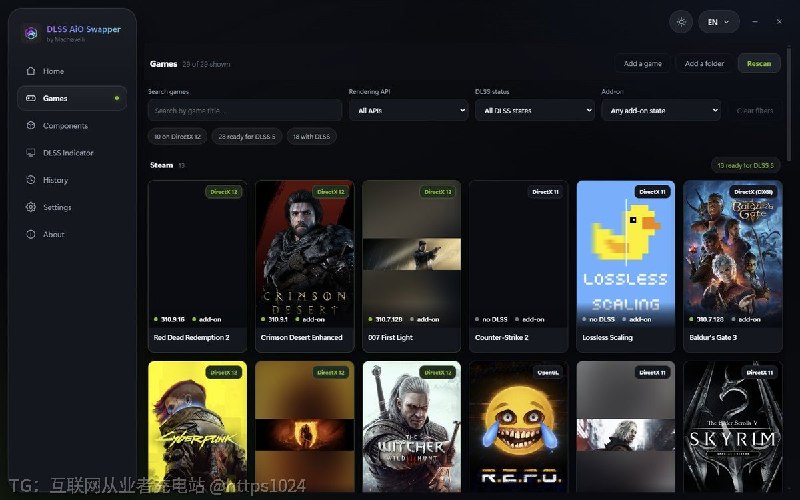Click the Red Dead Redemption 2 title

tap(191, 337)
